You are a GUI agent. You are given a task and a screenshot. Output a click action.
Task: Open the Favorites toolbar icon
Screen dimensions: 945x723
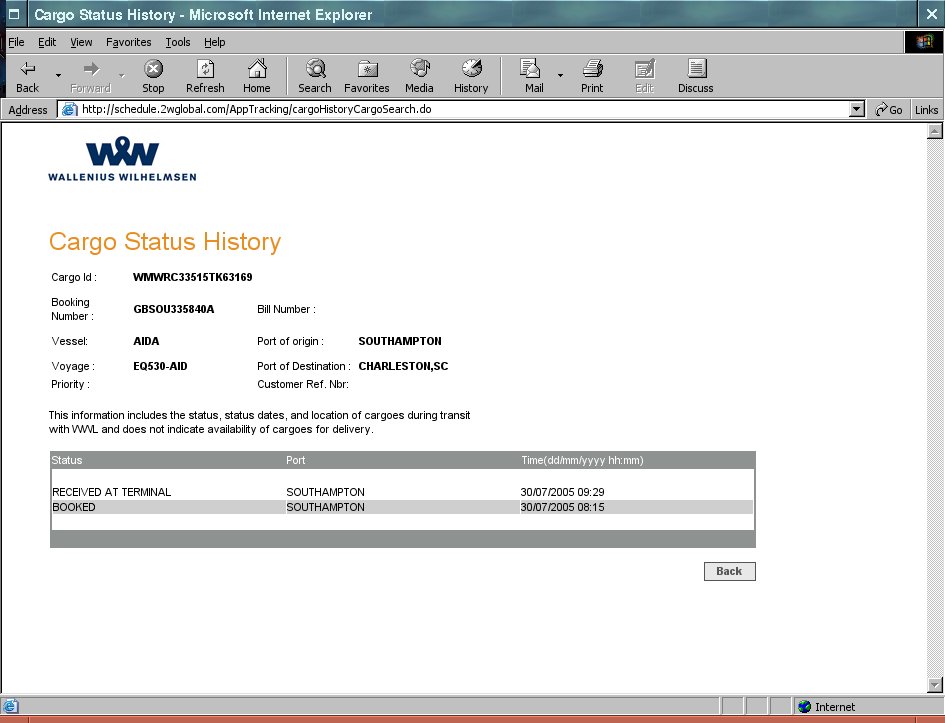point(367,69)
